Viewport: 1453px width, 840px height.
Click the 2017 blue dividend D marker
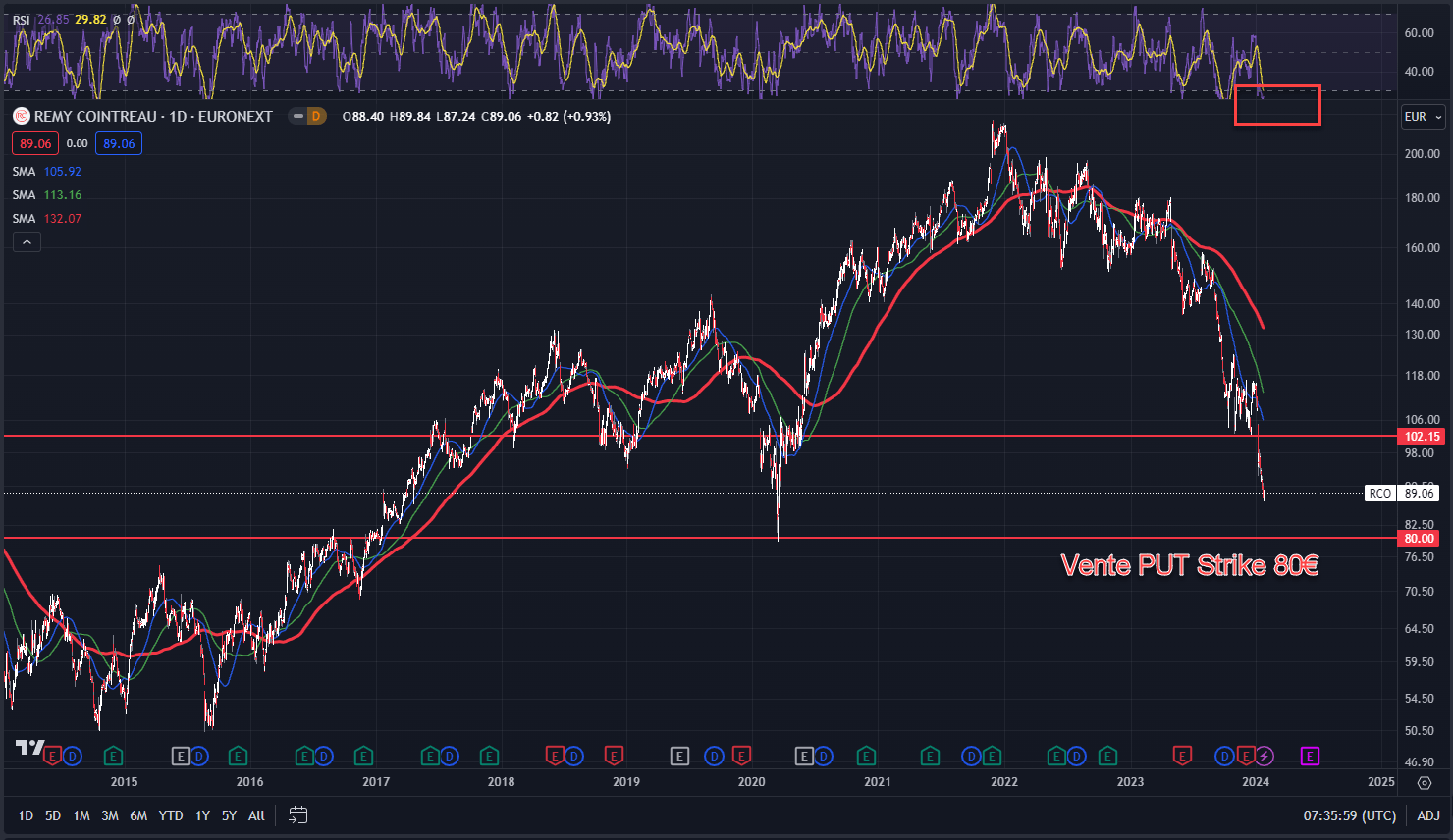tap(449, 756)
